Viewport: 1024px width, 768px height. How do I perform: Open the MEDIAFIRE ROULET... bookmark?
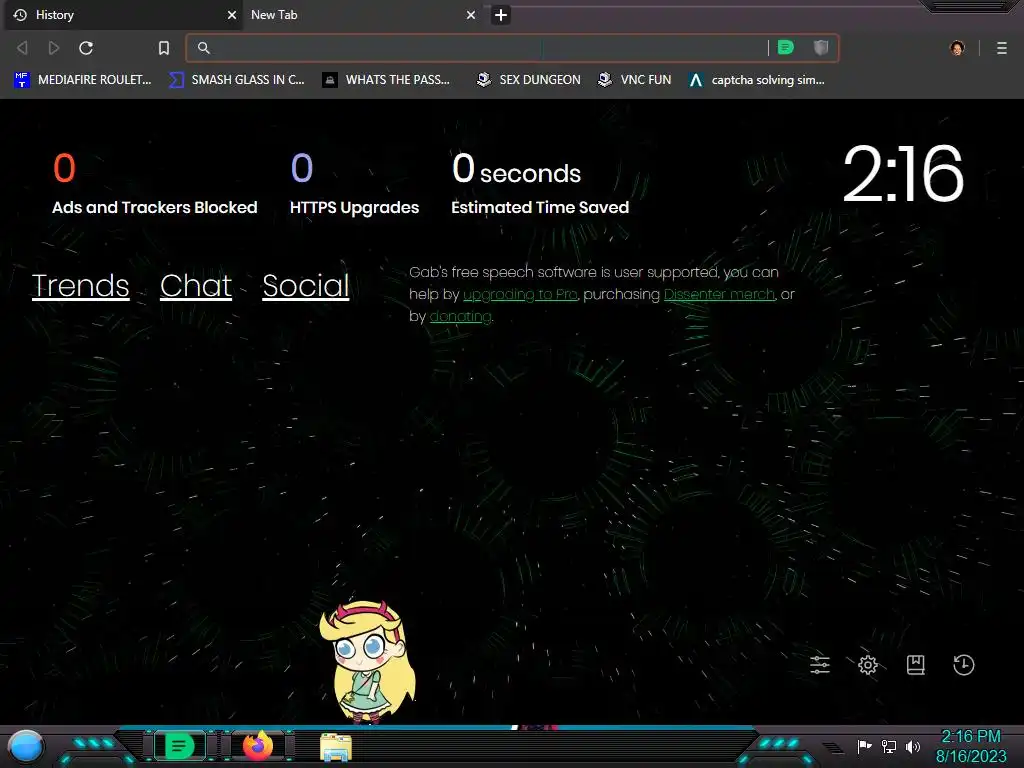83,80
